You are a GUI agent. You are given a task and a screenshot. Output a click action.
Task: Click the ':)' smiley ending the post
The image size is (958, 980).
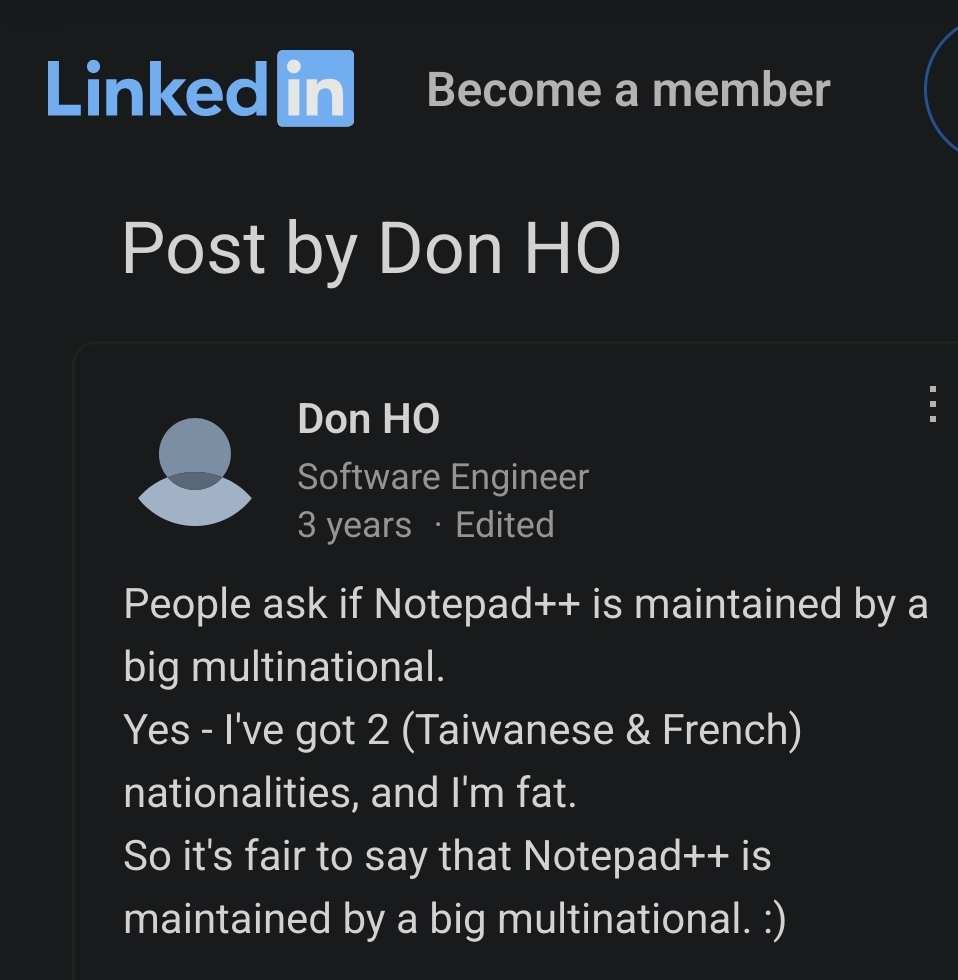coord(773,919)
